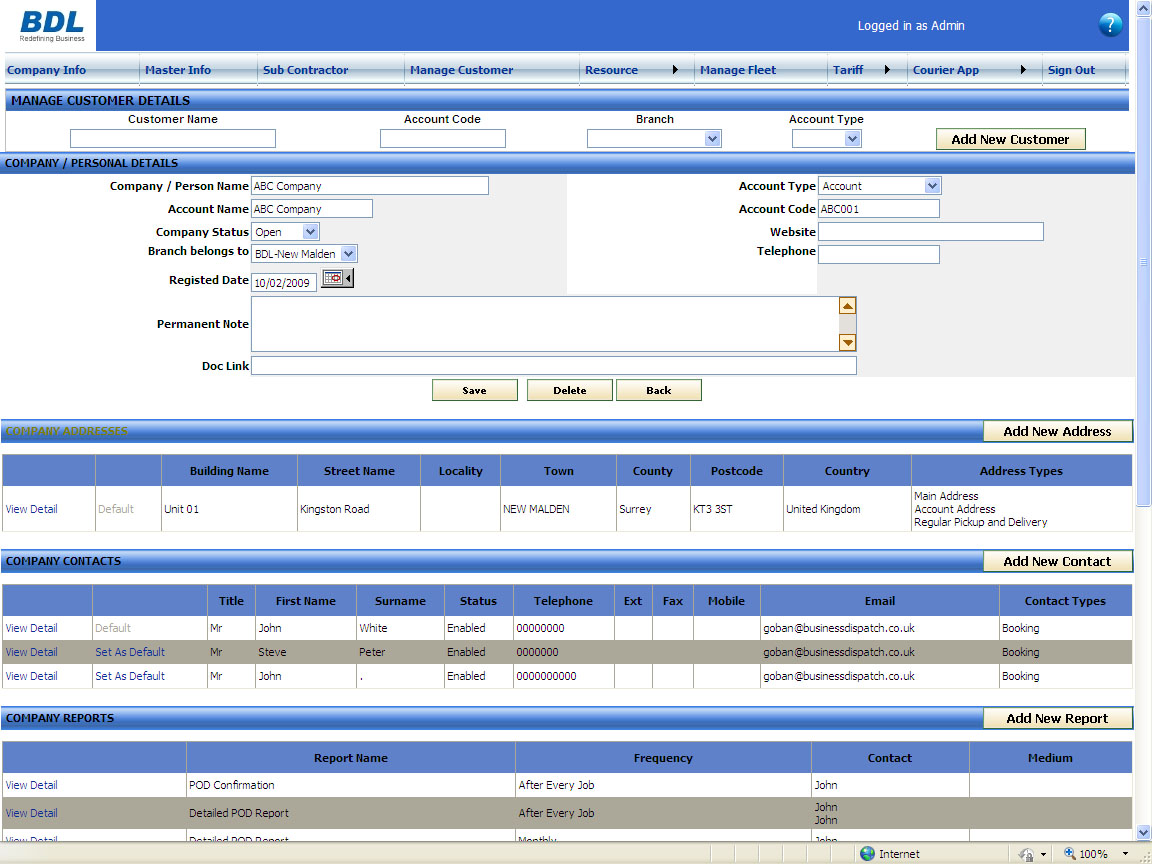Click the page scrollbar down arrow
The height and width of the screenshot is (864, 1152).
coord(1143,832)
